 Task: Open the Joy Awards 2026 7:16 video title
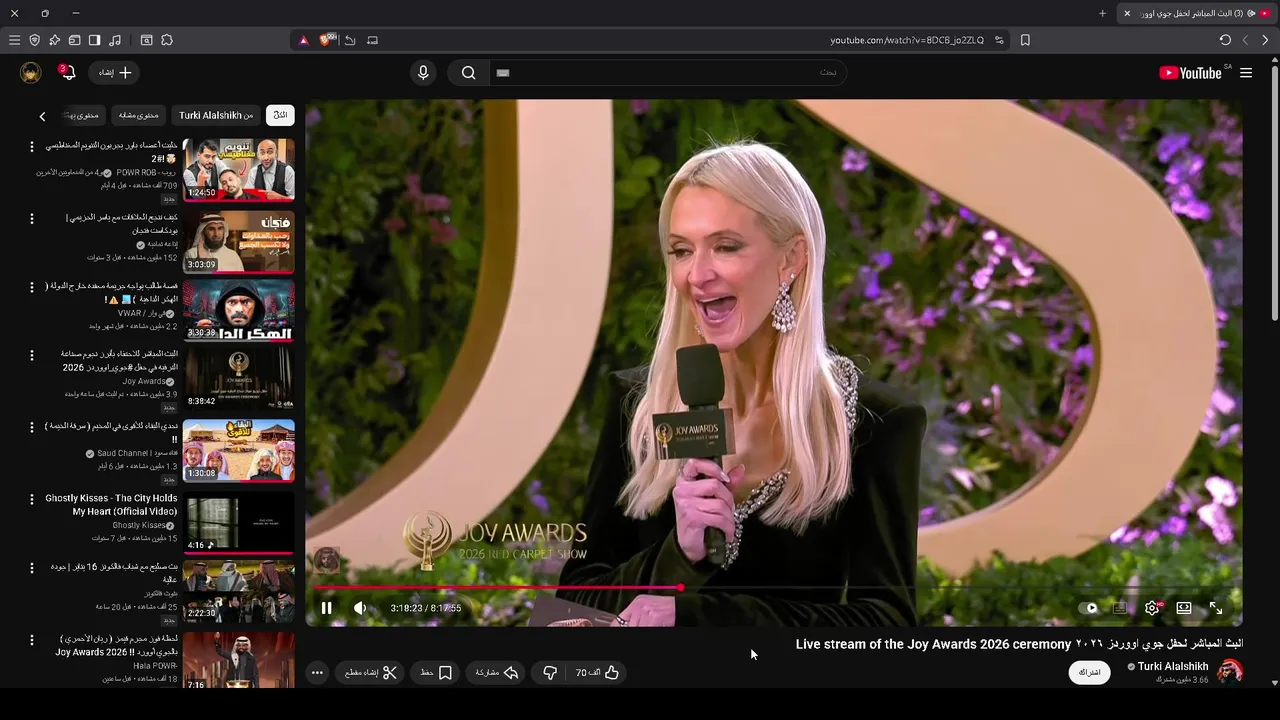(117, 645)
